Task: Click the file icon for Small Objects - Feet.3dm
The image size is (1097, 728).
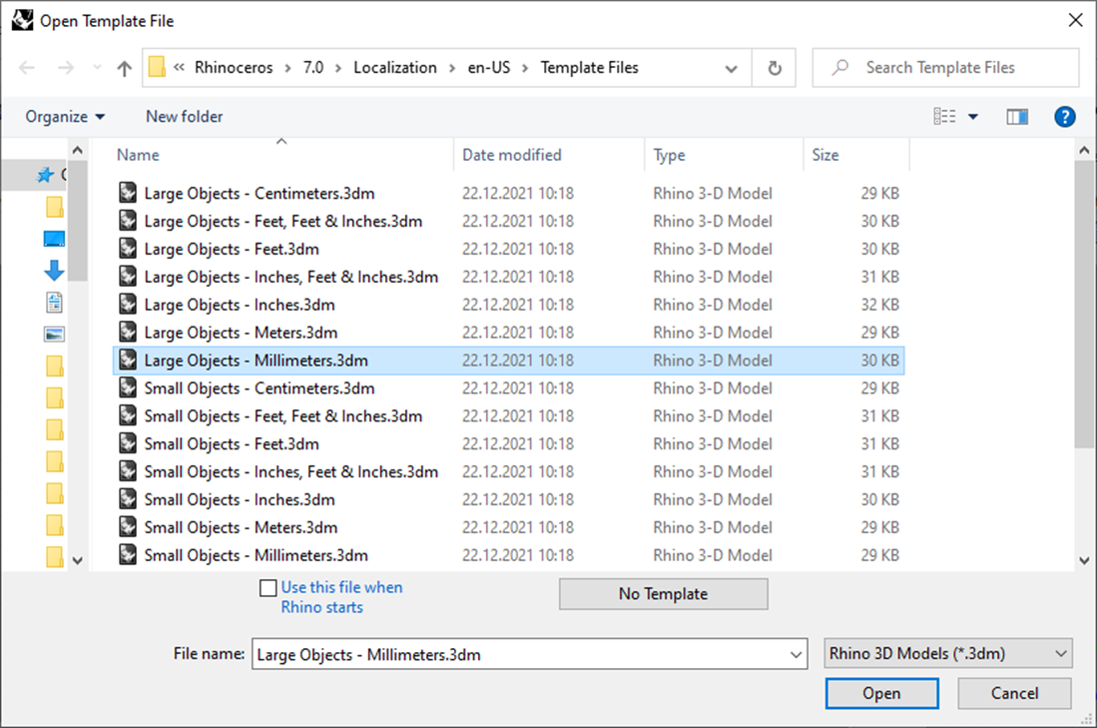Action: tap(127, 443)
